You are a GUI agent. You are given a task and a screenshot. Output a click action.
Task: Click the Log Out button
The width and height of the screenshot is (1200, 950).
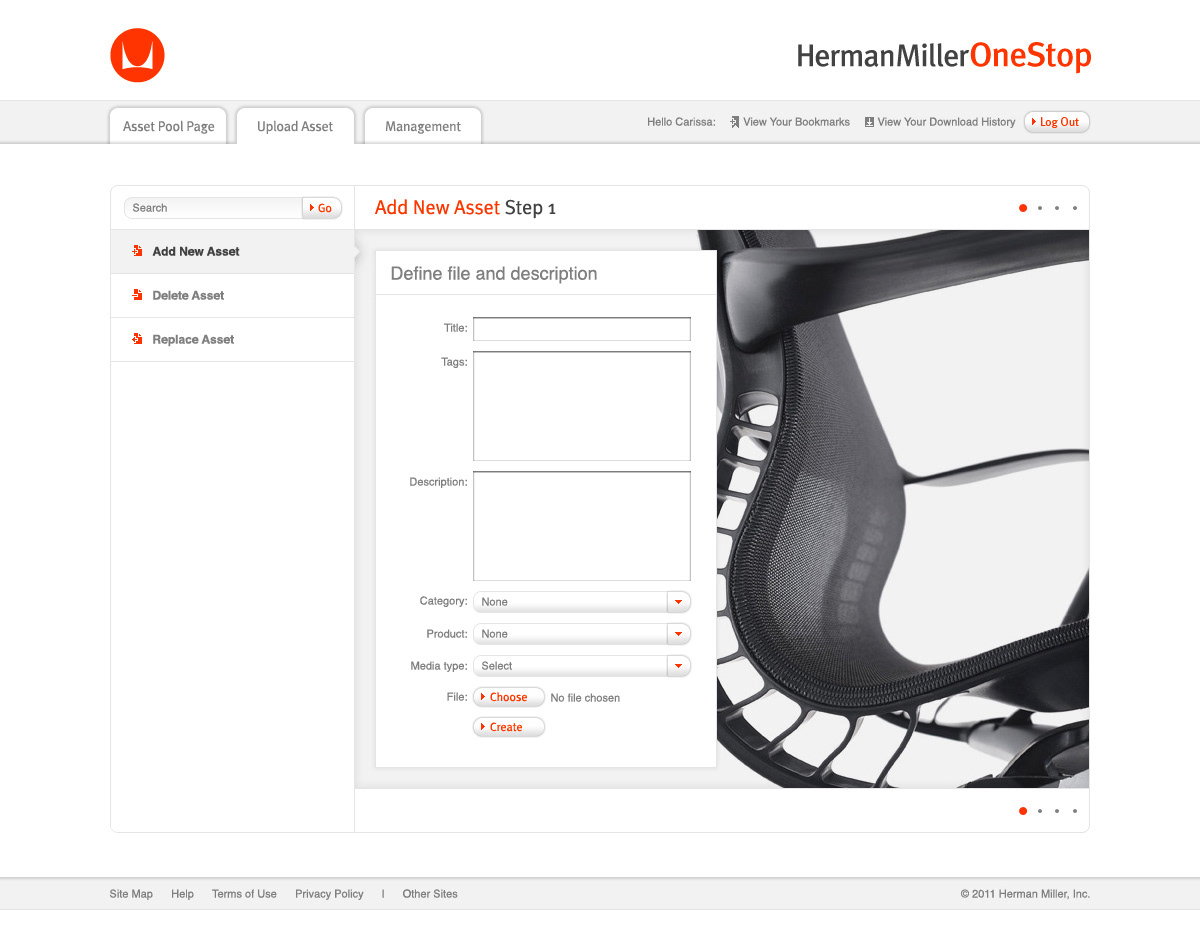[1057, 122]
